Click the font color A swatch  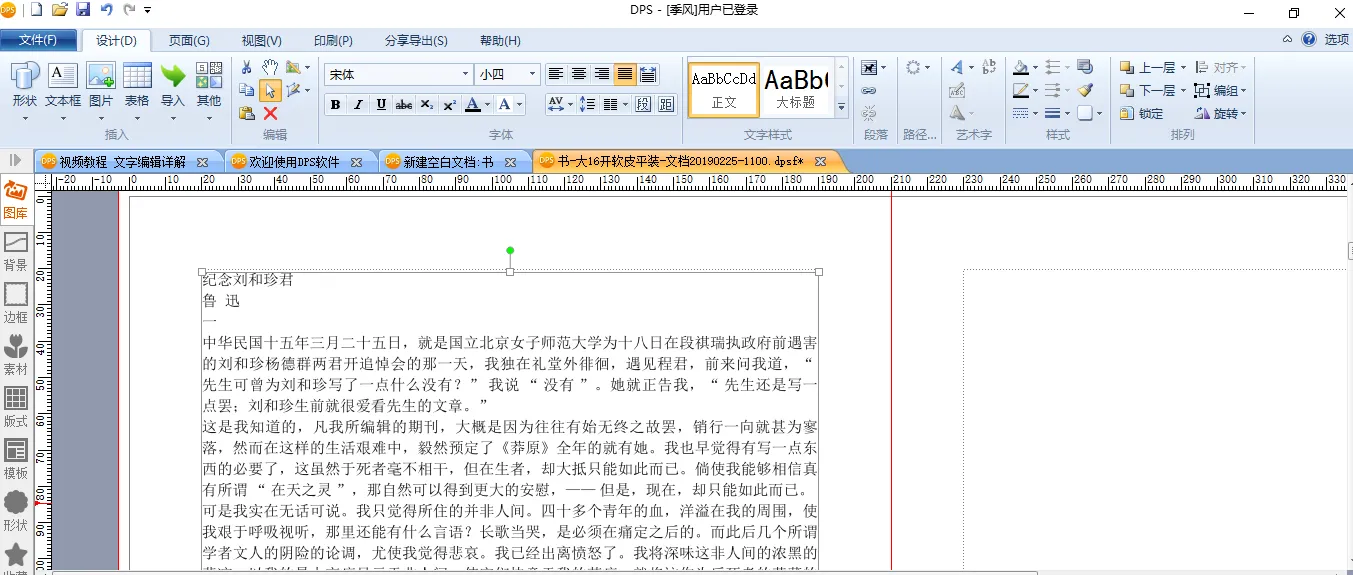472,105
